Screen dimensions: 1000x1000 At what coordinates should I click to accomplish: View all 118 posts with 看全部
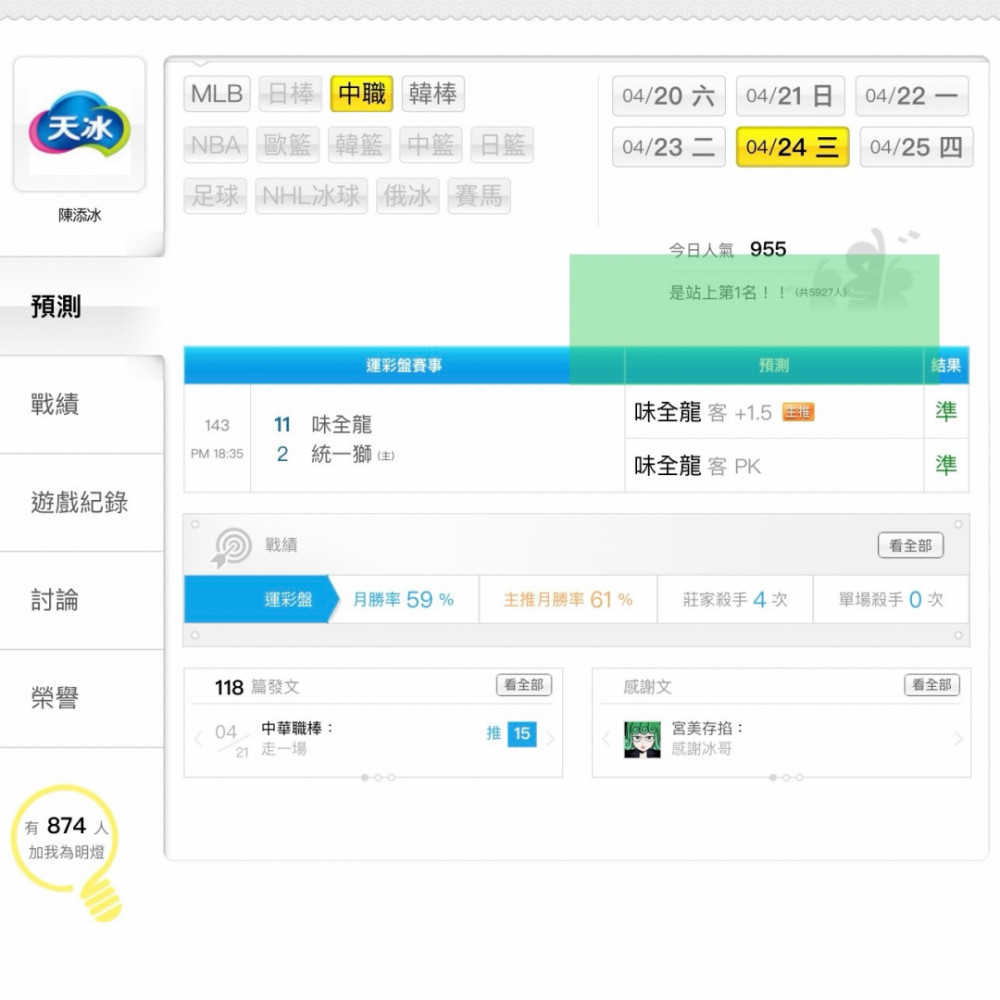(524, 685)
